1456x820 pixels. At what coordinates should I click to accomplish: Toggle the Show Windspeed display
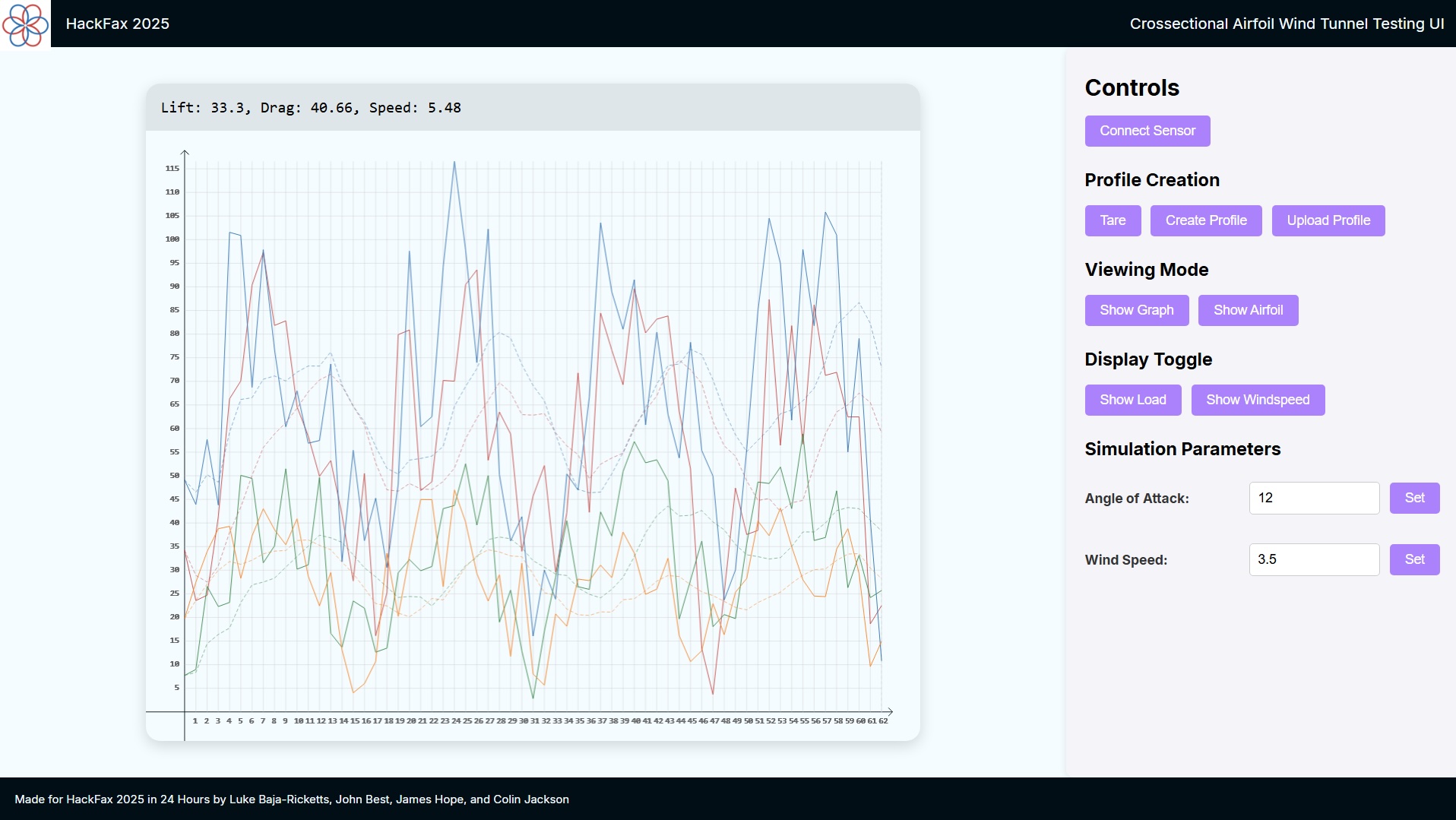pos(1258,400)
